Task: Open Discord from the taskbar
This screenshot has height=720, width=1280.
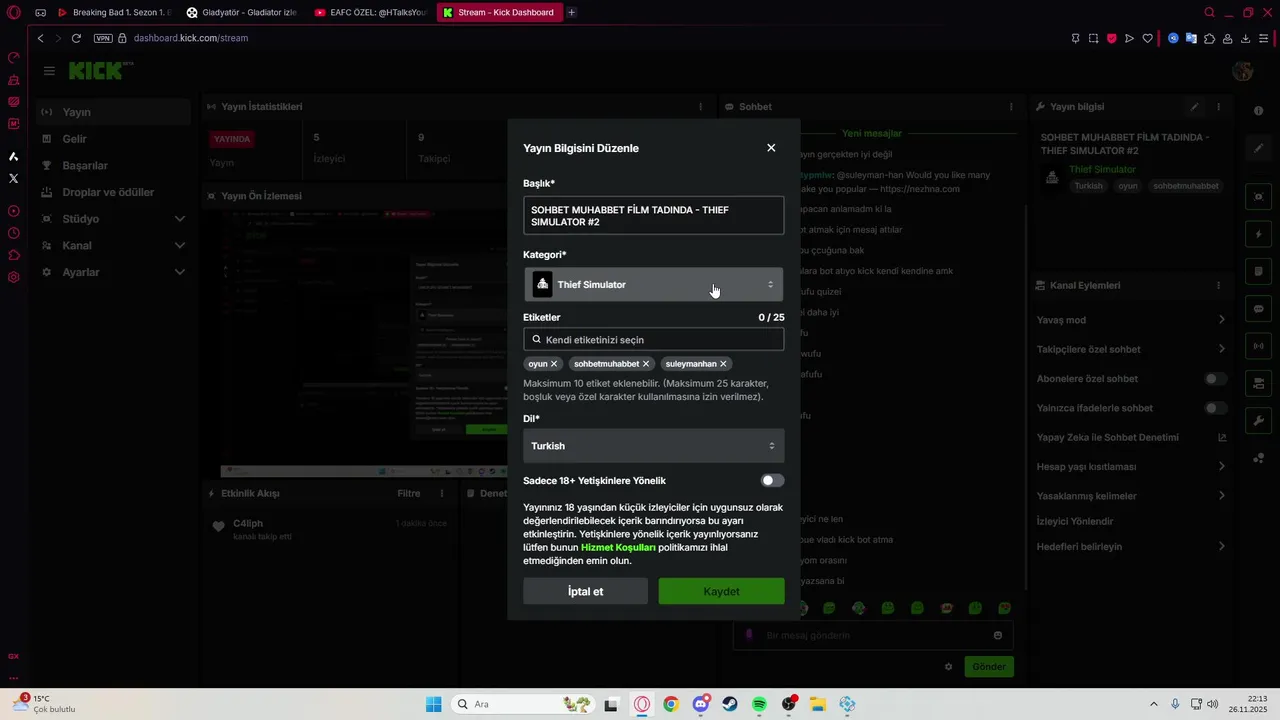Action: pos(701,704)
